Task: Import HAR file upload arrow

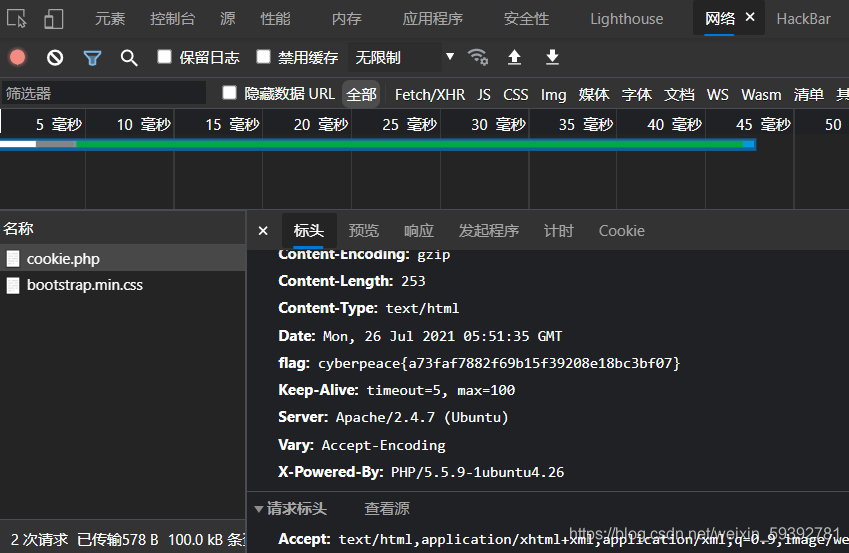Action: pos(514,57)
